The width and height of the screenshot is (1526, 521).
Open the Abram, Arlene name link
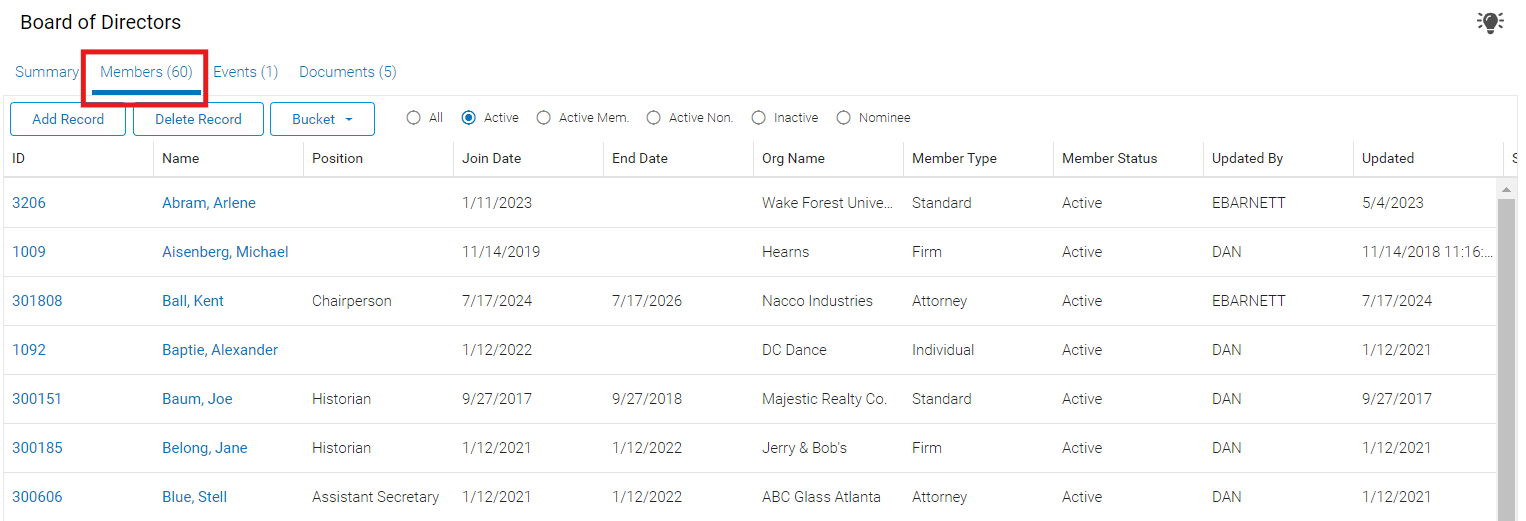[x=209, y=203]
